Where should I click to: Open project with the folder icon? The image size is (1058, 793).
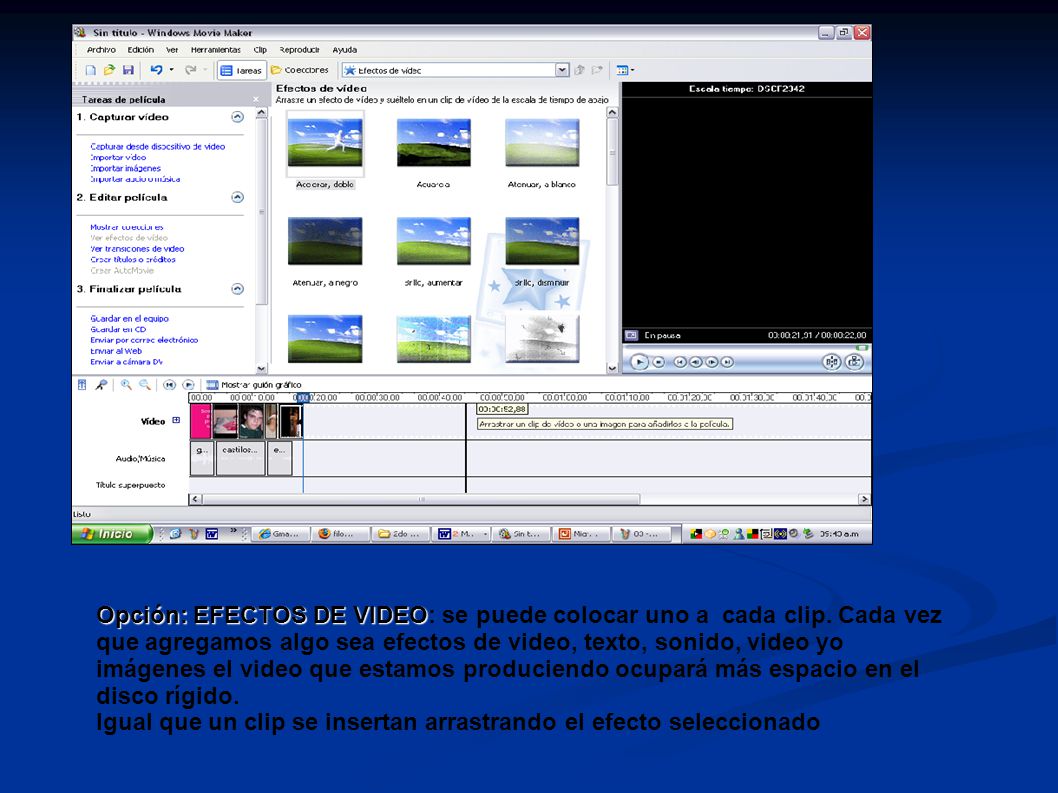(109, 70)
